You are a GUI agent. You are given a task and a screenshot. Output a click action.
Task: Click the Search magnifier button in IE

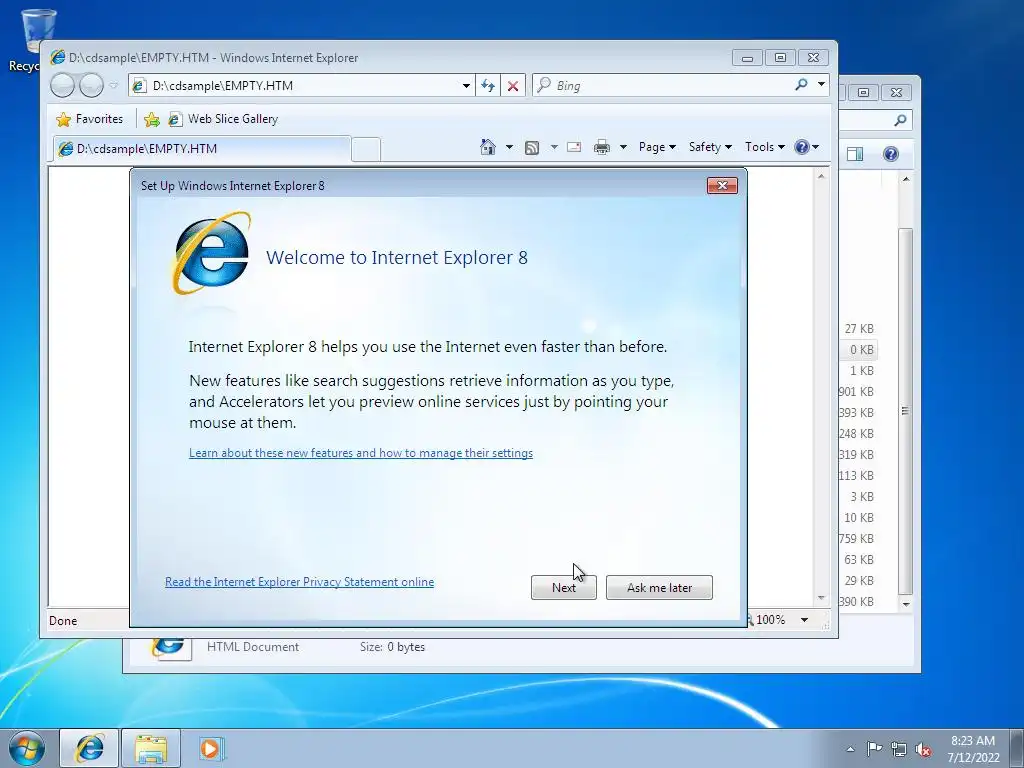(801, 85)
